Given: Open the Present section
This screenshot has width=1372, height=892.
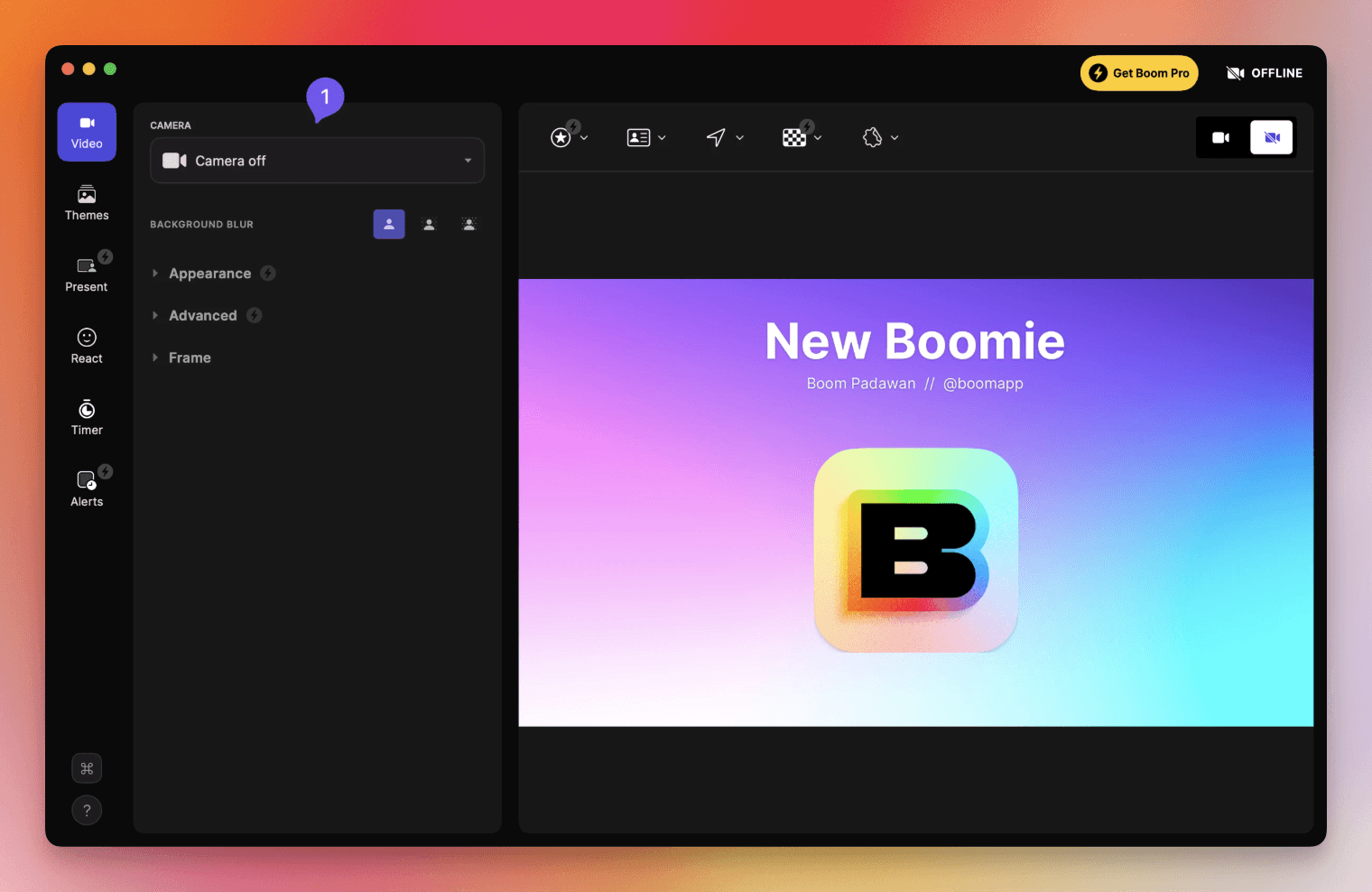Looking at the screenshot, I should click(87, 274).
